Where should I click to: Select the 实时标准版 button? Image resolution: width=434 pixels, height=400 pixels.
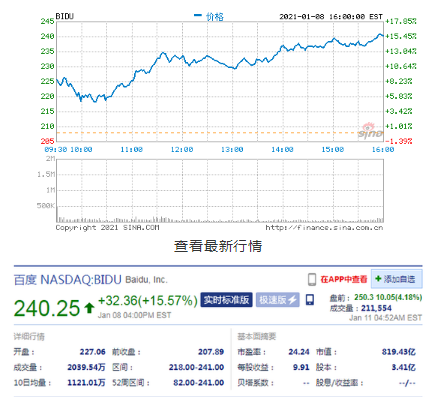pyautogui.click(x=226, y=300)
